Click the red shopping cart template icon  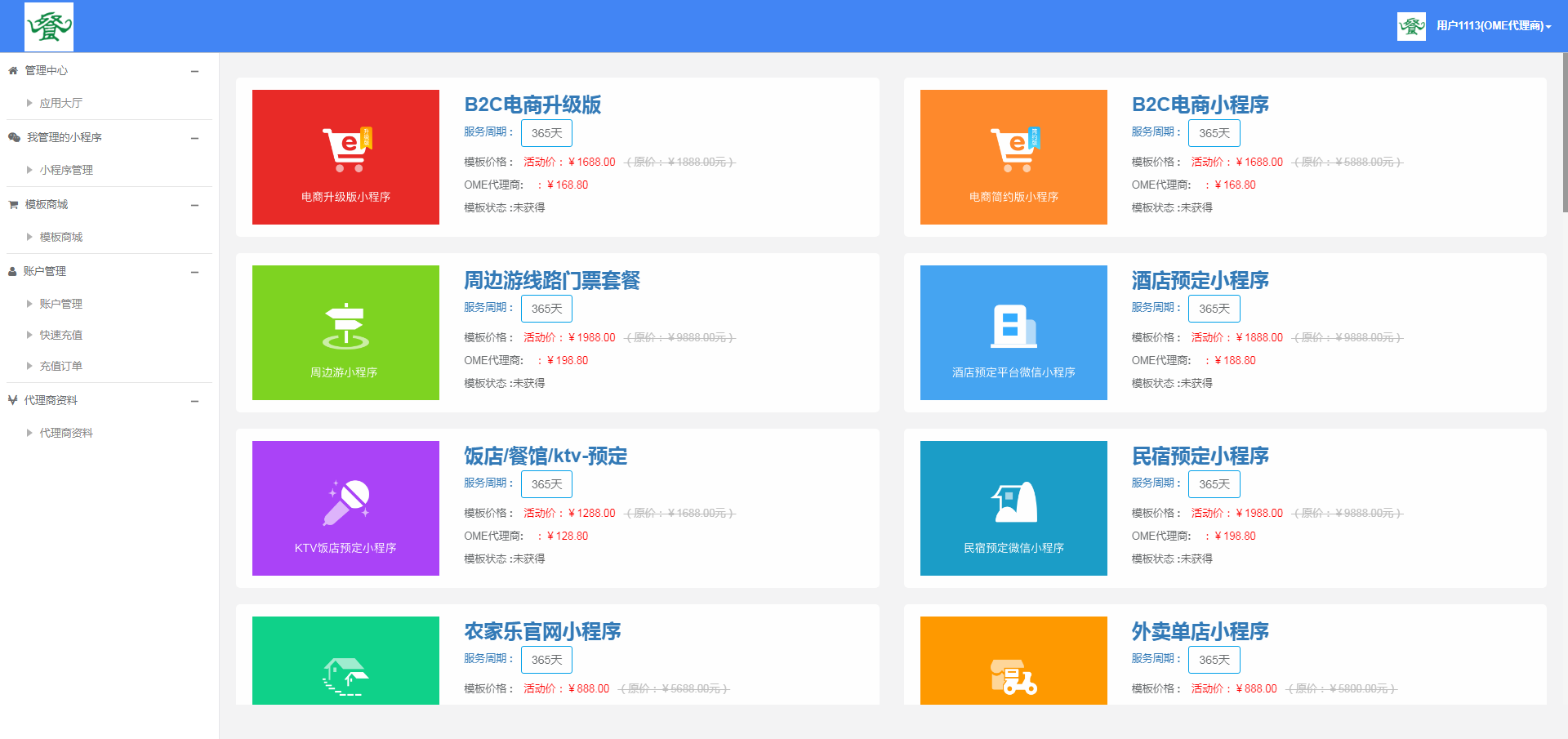(x=346, y=149)
